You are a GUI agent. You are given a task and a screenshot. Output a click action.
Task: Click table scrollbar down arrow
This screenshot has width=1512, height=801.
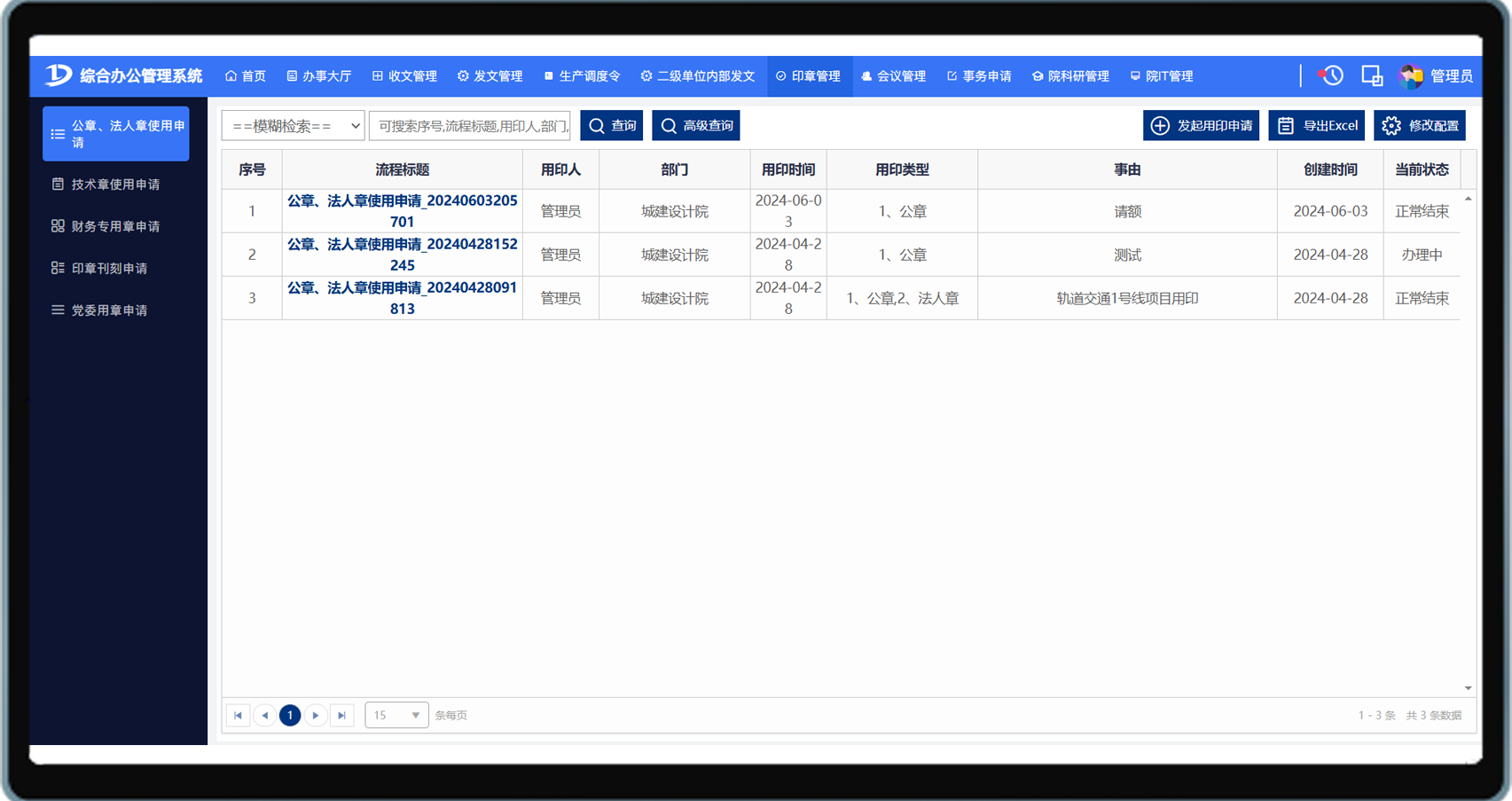1469,688
